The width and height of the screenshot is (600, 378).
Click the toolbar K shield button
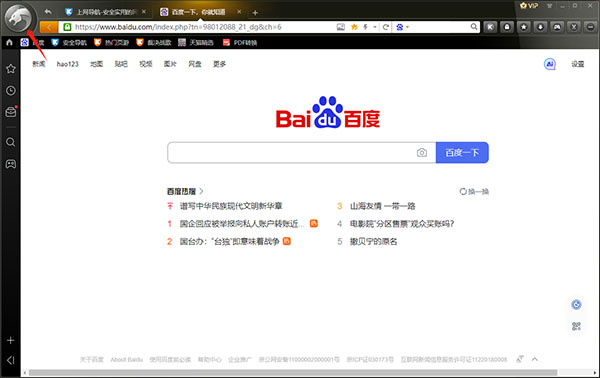[x=490, y=27]
